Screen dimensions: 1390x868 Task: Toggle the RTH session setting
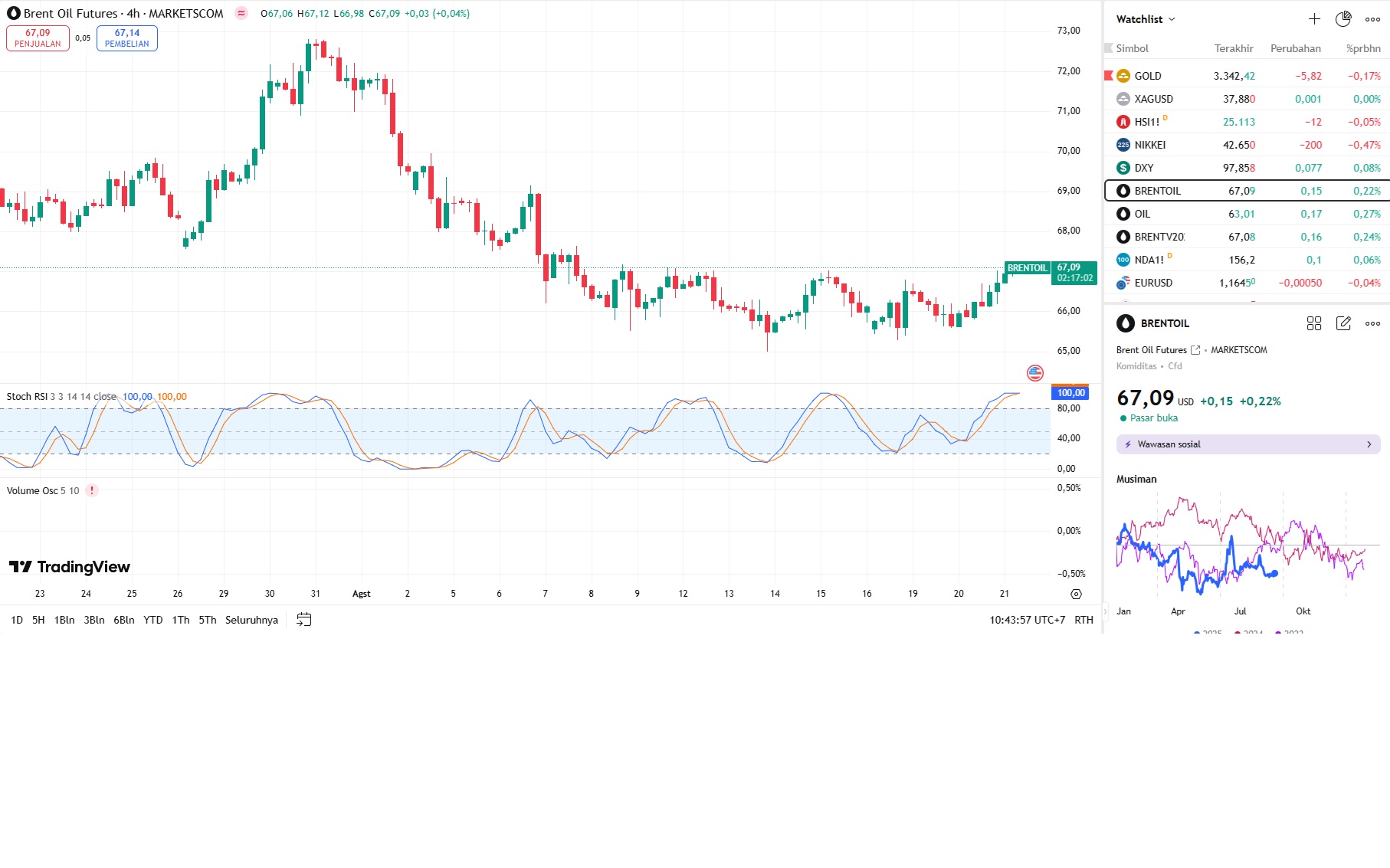(1083, 620)
